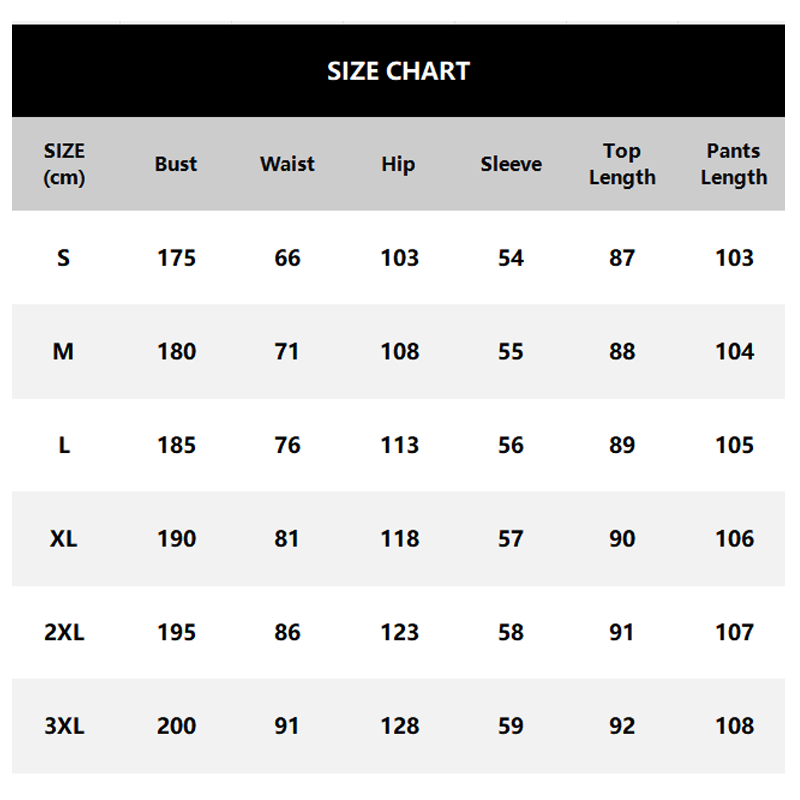Click the 2XL size row label
The width and height of the screenshot is (800, 800).
(64, 632)
